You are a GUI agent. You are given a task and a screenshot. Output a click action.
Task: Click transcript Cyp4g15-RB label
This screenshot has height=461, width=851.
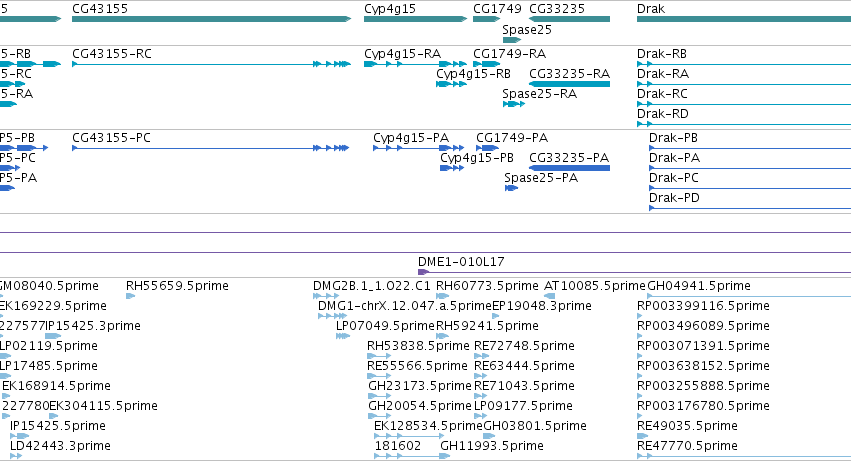coord(473,74)
